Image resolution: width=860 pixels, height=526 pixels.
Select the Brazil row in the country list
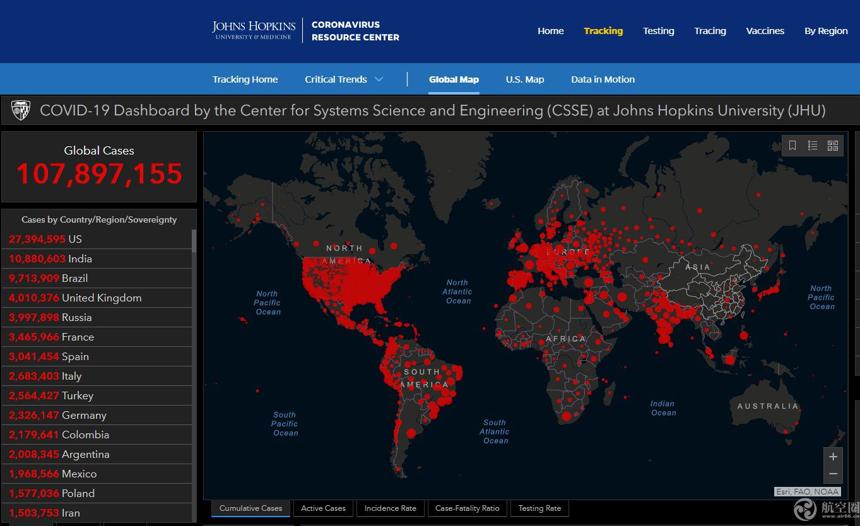pos(97,278)
